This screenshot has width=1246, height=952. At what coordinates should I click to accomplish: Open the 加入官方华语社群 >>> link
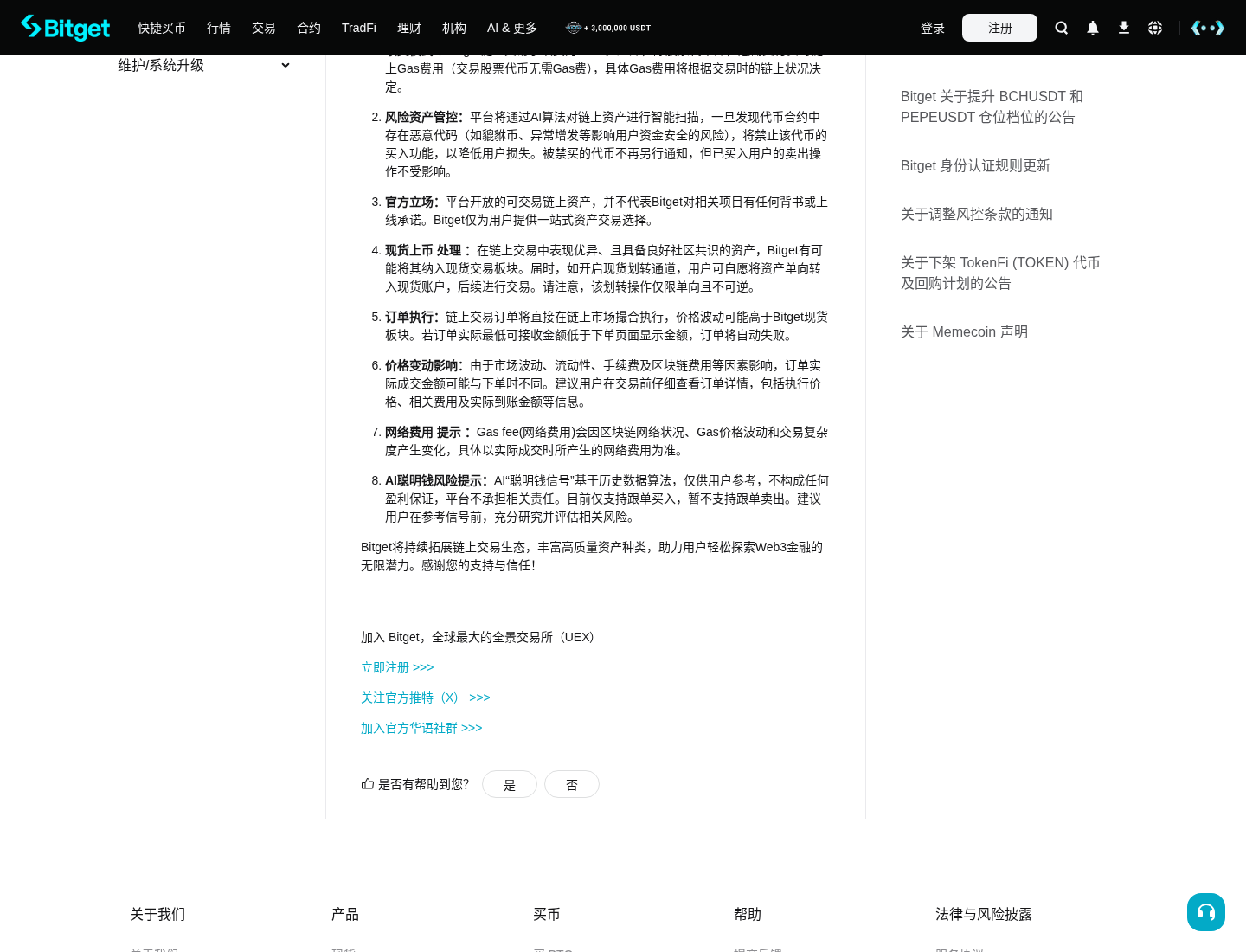[x=421, y=728]
